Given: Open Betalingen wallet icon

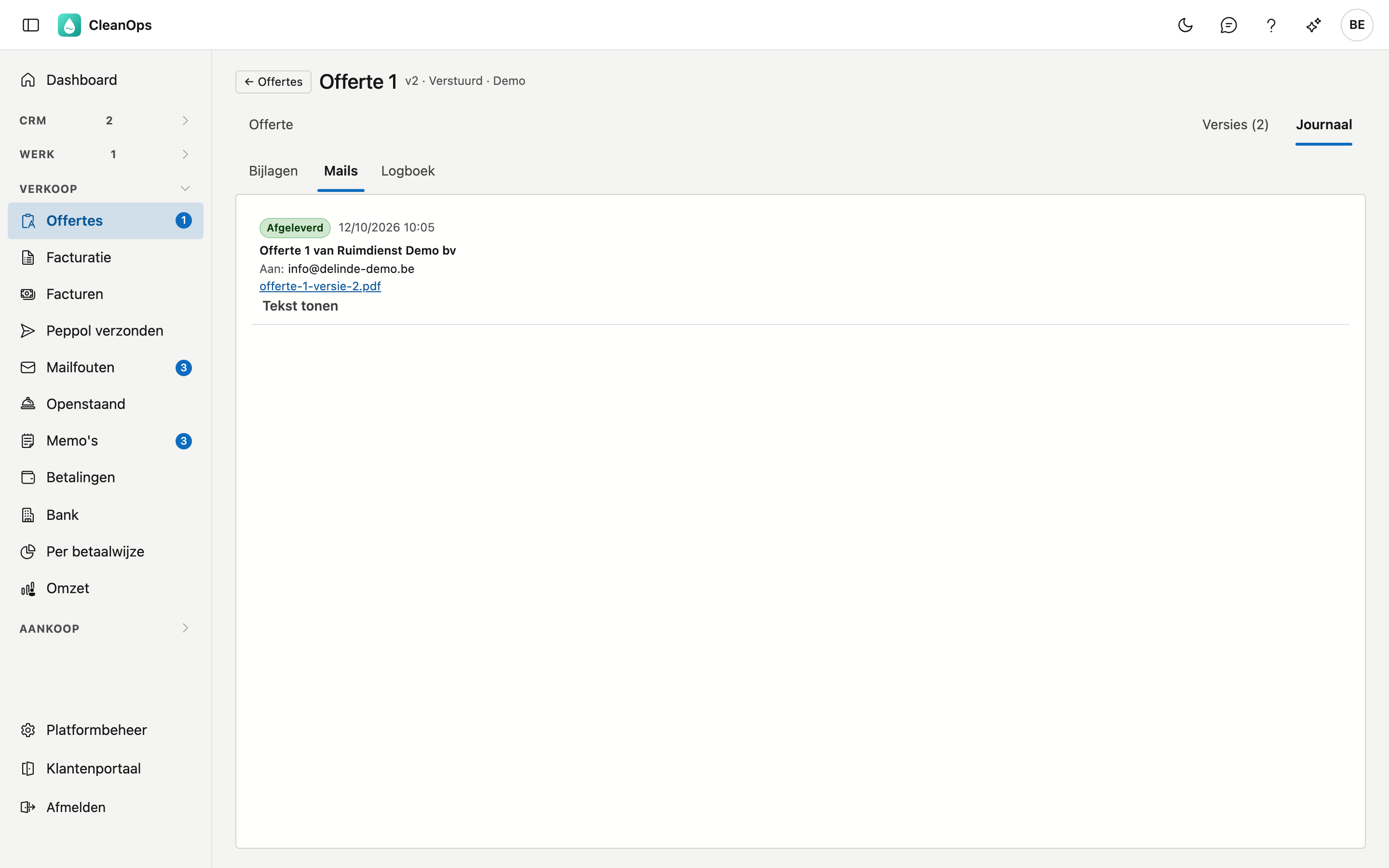Looking at the screenshot, I should point(28,477).
